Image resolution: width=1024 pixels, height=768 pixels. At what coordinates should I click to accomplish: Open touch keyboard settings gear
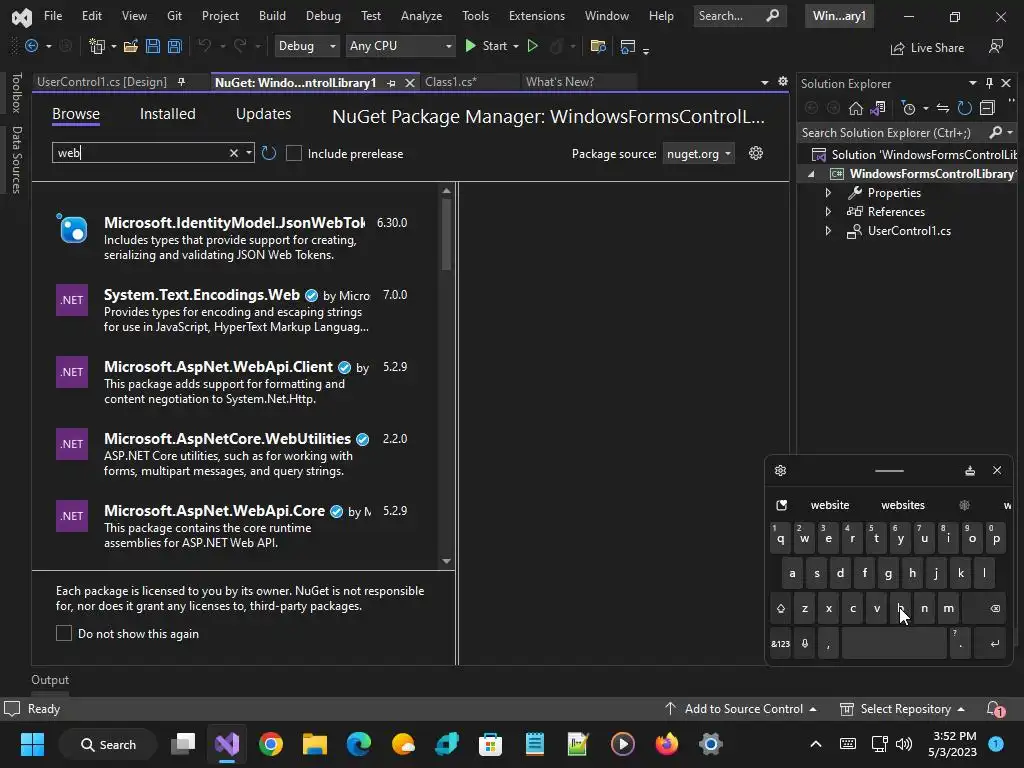pyautogui.click(x=780, y=470)
